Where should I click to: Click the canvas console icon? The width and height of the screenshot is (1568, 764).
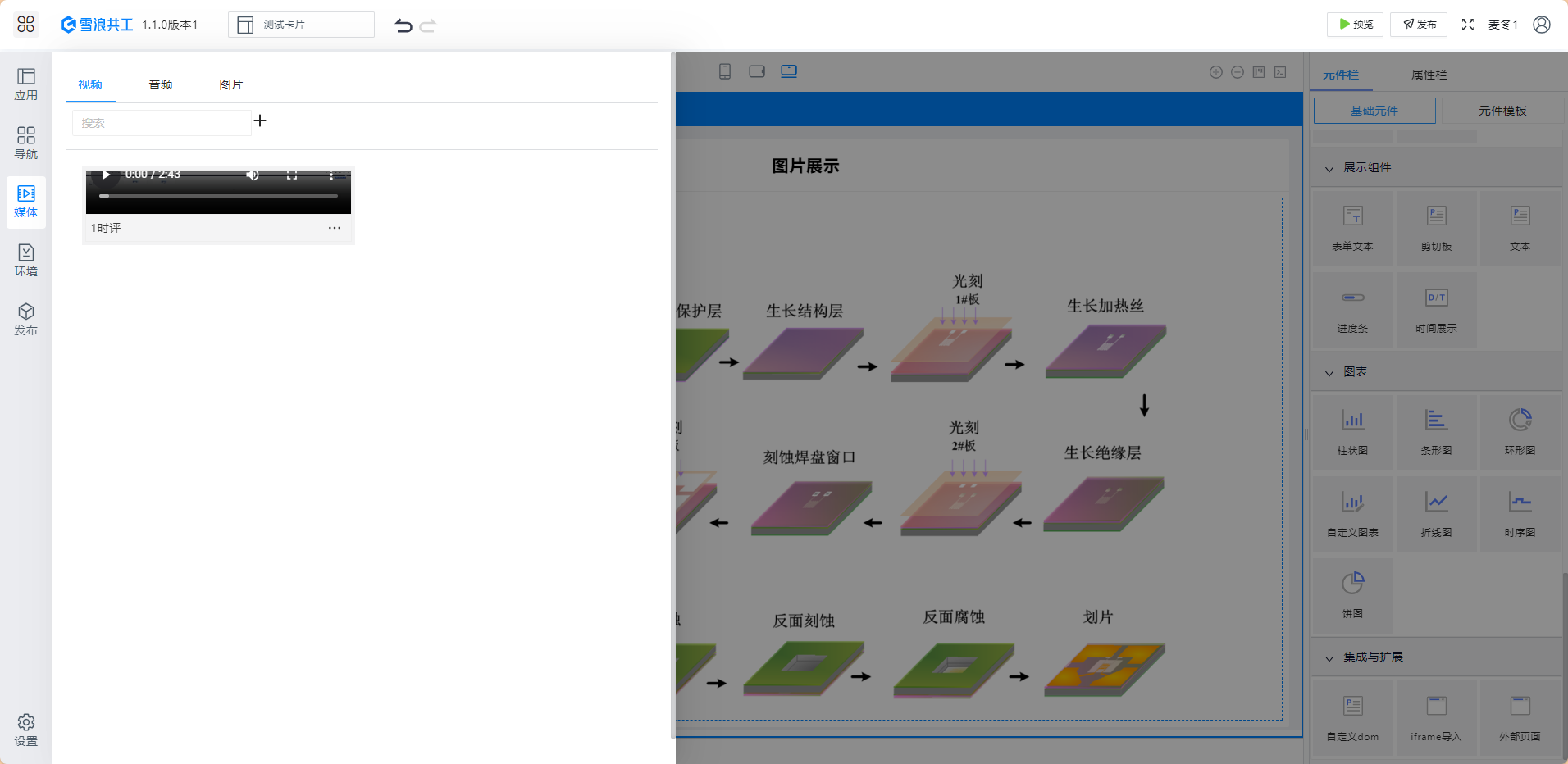pyautogui.click(x=1280, y=72)
